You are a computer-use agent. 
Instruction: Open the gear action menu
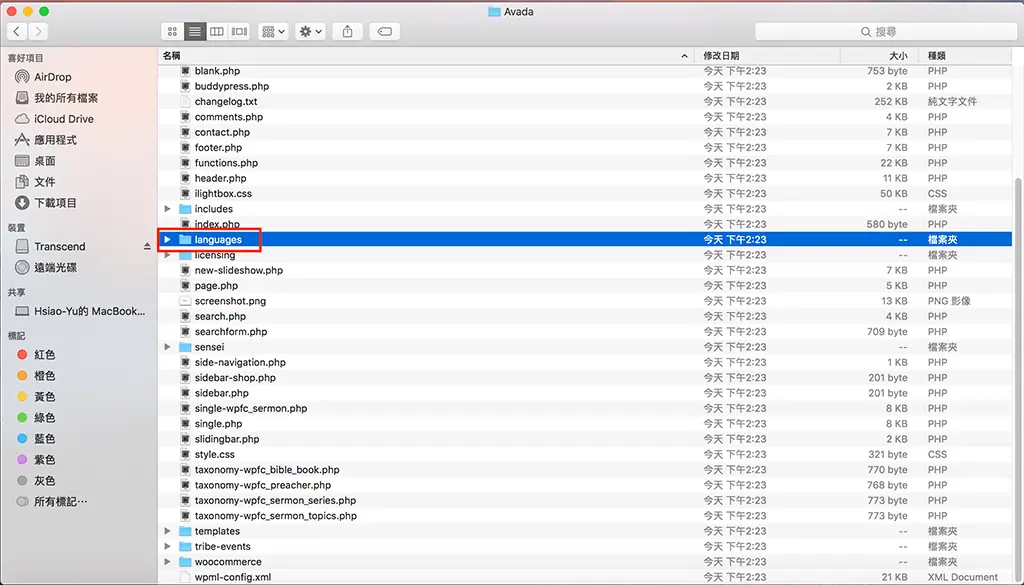click(310, 31)
